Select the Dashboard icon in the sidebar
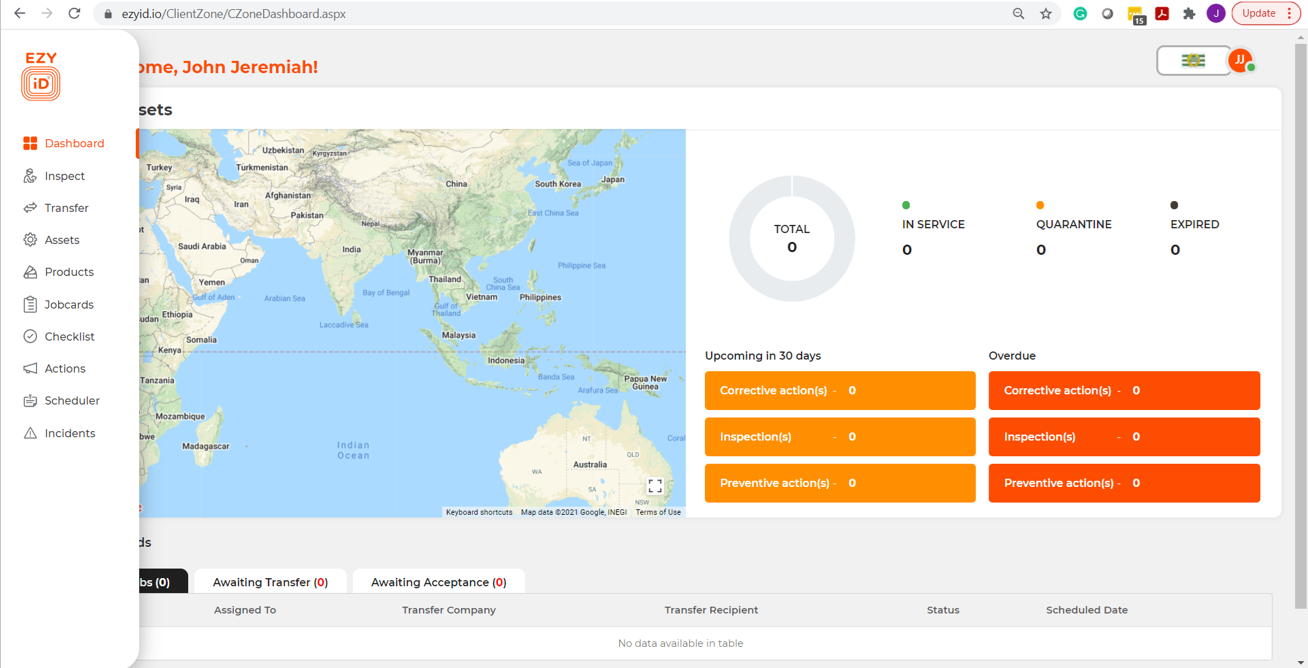This screenshot has width=1308, height=668. point(30,143)
